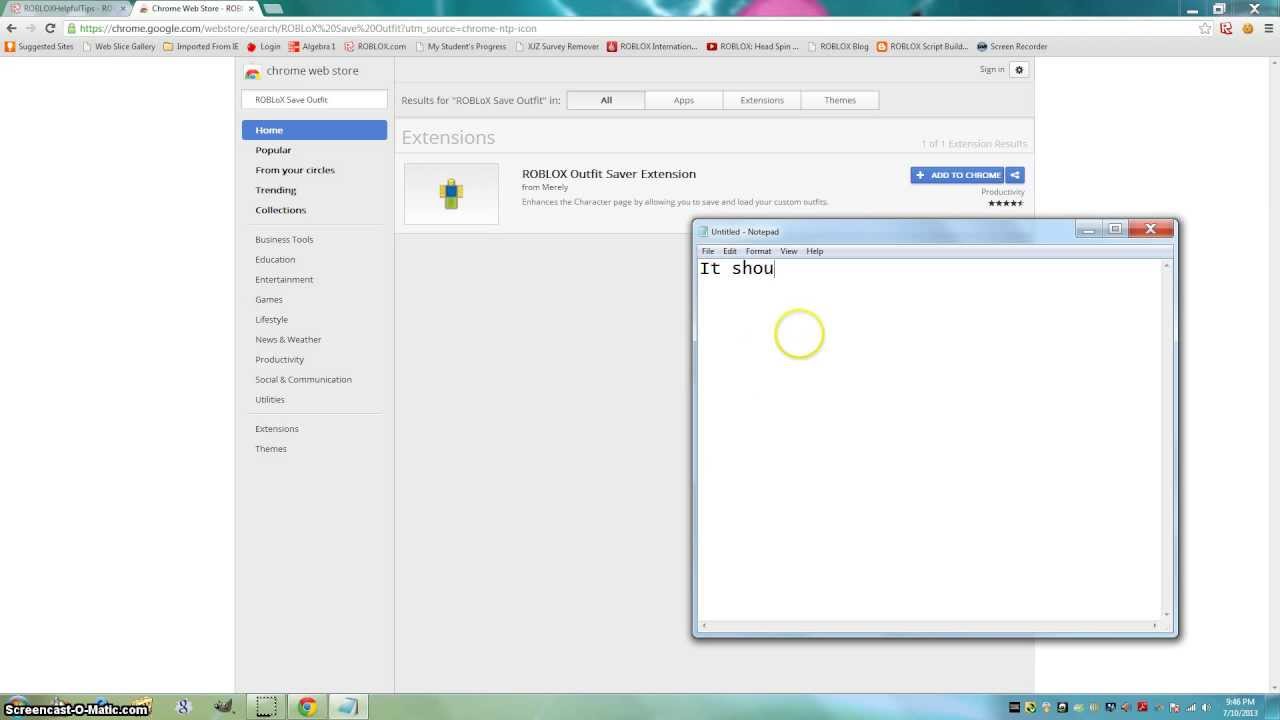
Task: Open Education category
Action: click(x=275, y=260)
